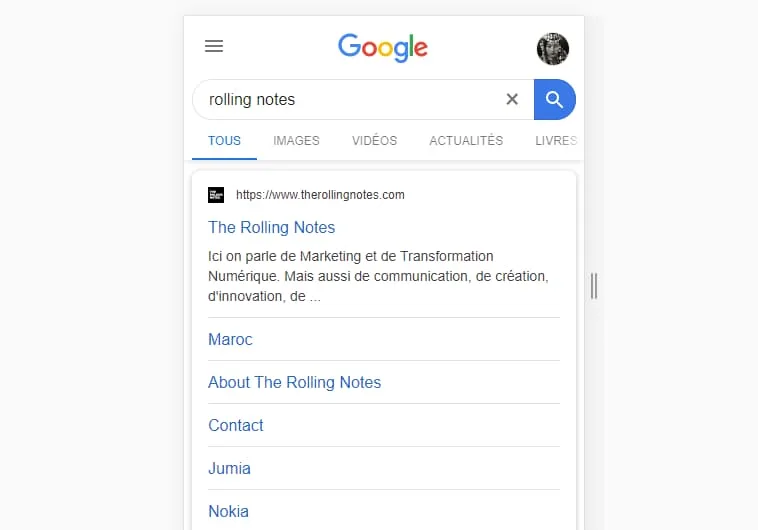758x530 pixels.
Task: Open the account profile avatar
Action: 553,49
